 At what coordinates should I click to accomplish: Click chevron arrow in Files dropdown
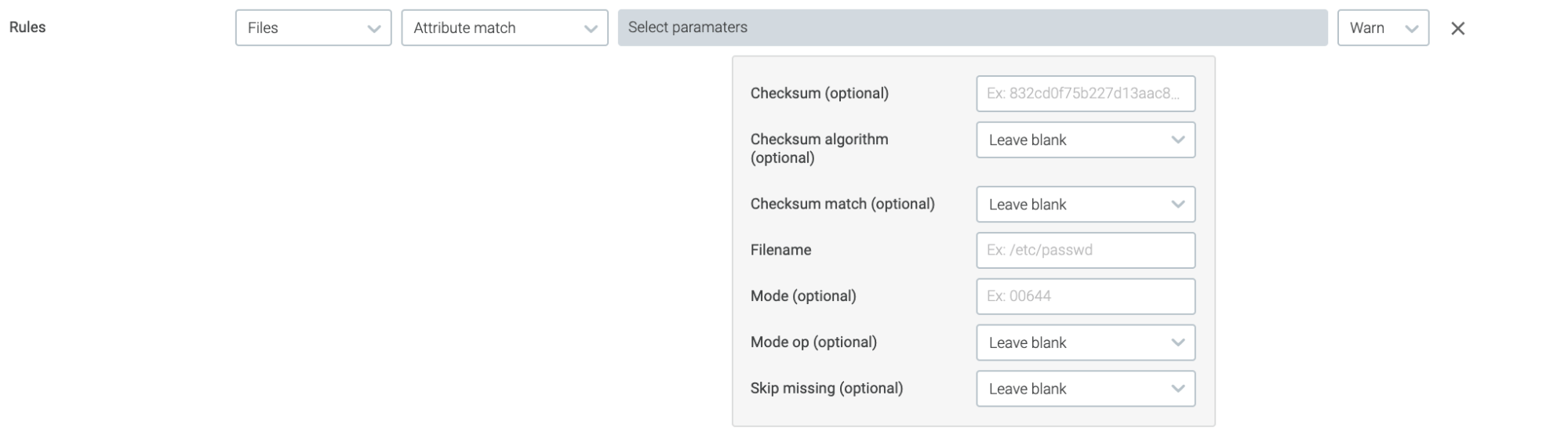click(x=374, y=29)
